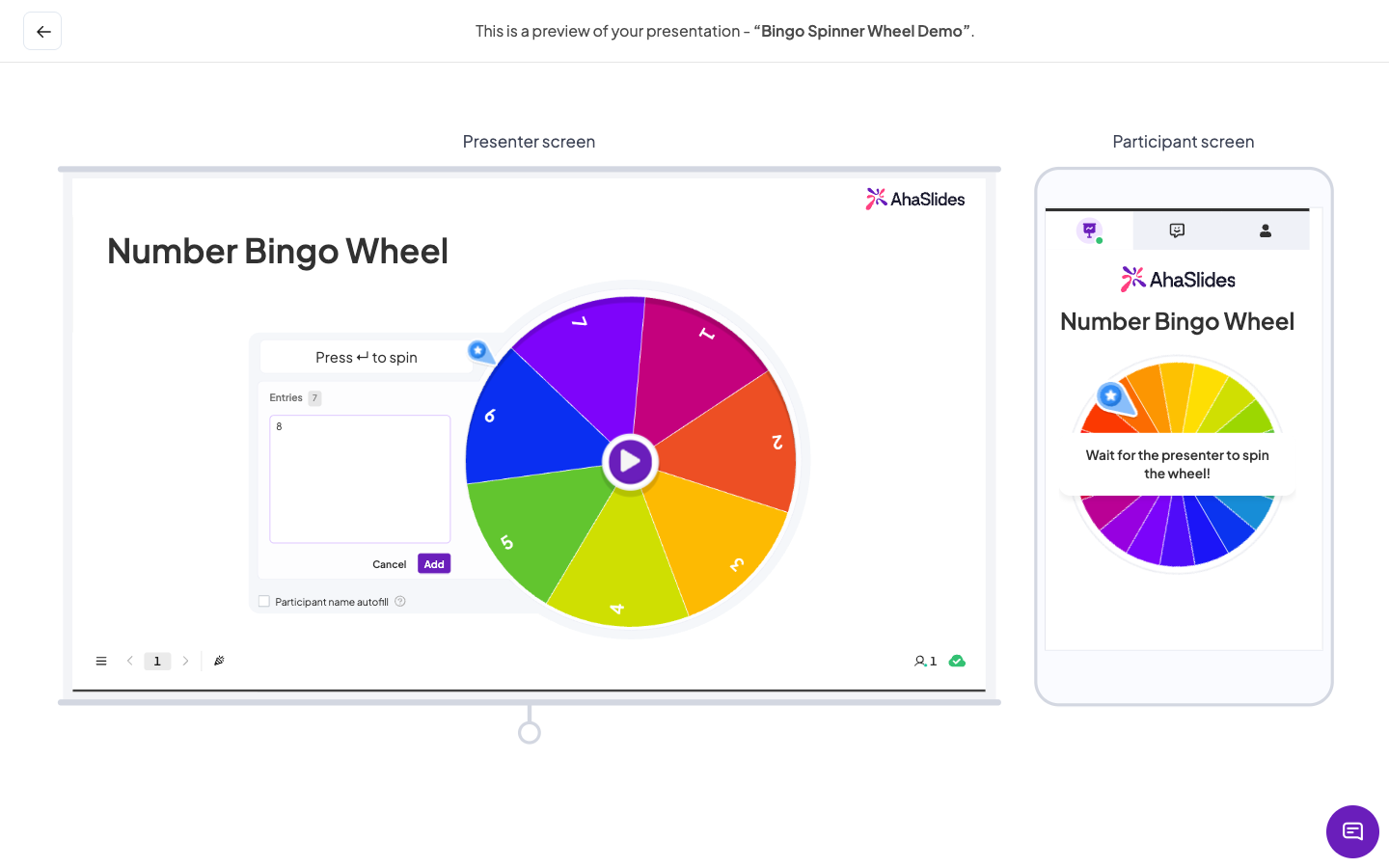The image size is (1389, 868).
Task: Click the AhaSlides logo on presenter screen
Action: pos(915,199)
